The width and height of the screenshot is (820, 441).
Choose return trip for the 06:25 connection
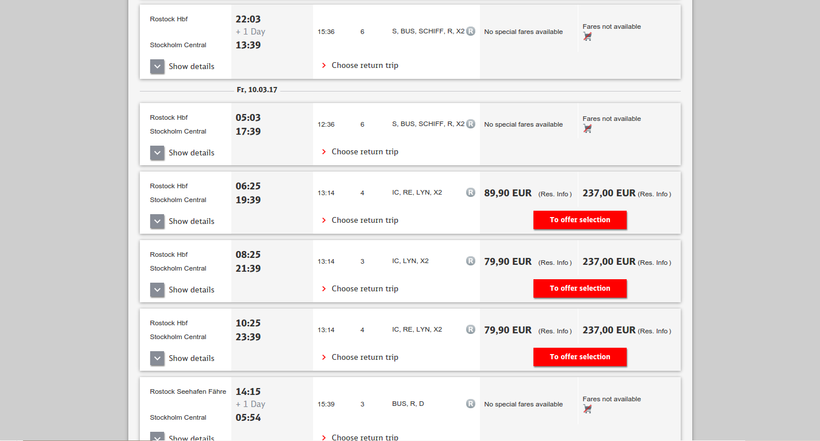[x=364, y=220]
